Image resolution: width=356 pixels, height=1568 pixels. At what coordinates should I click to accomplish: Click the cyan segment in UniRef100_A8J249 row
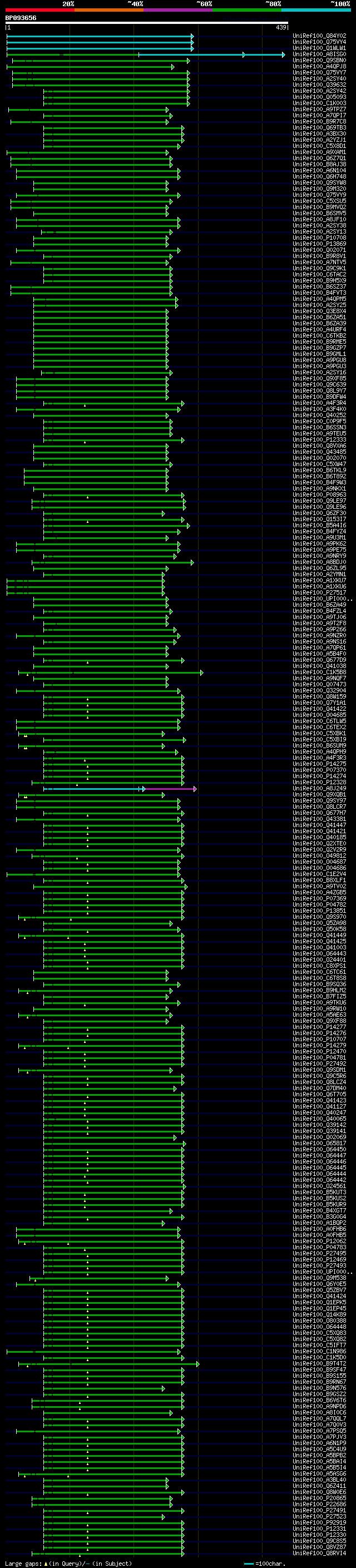[x=93, y=789]
